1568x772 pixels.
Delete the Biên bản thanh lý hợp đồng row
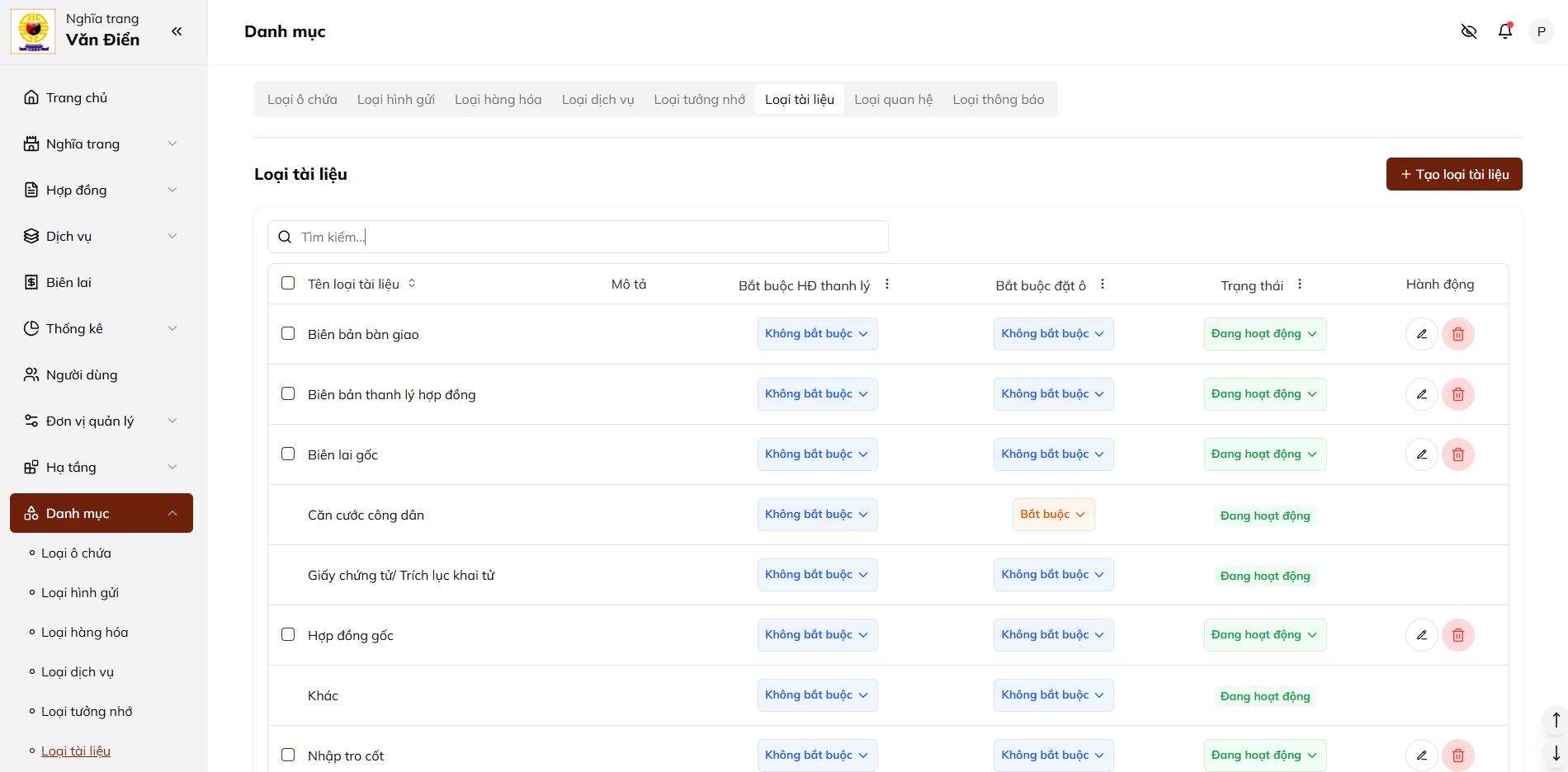pyautogui.click(x=1457, y=394)
